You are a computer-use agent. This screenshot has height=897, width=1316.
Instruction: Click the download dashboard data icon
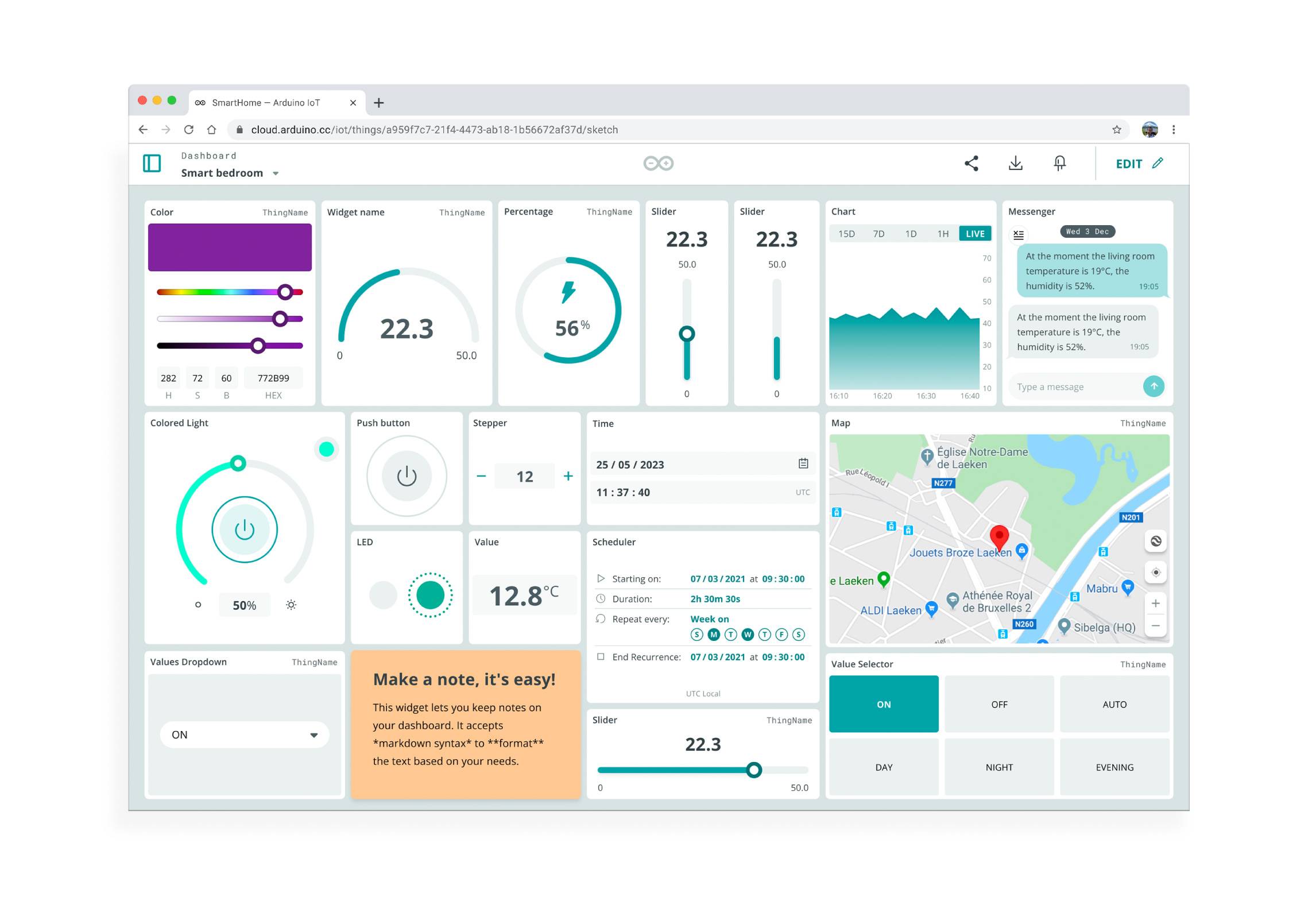pos(1016,164)
